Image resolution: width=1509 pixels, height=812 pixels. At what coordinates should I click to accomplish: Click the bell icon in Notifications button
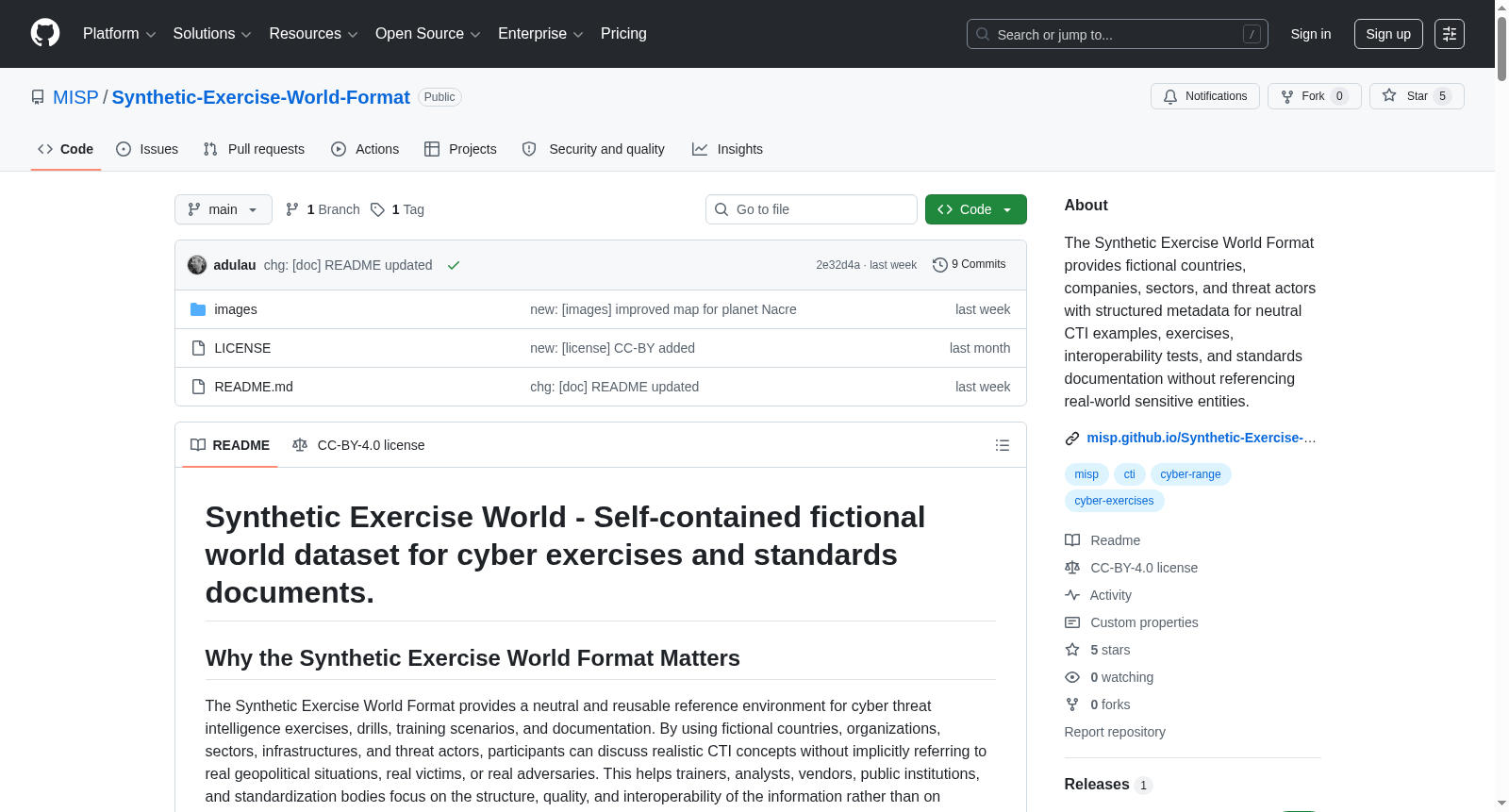pos(1170,96)
